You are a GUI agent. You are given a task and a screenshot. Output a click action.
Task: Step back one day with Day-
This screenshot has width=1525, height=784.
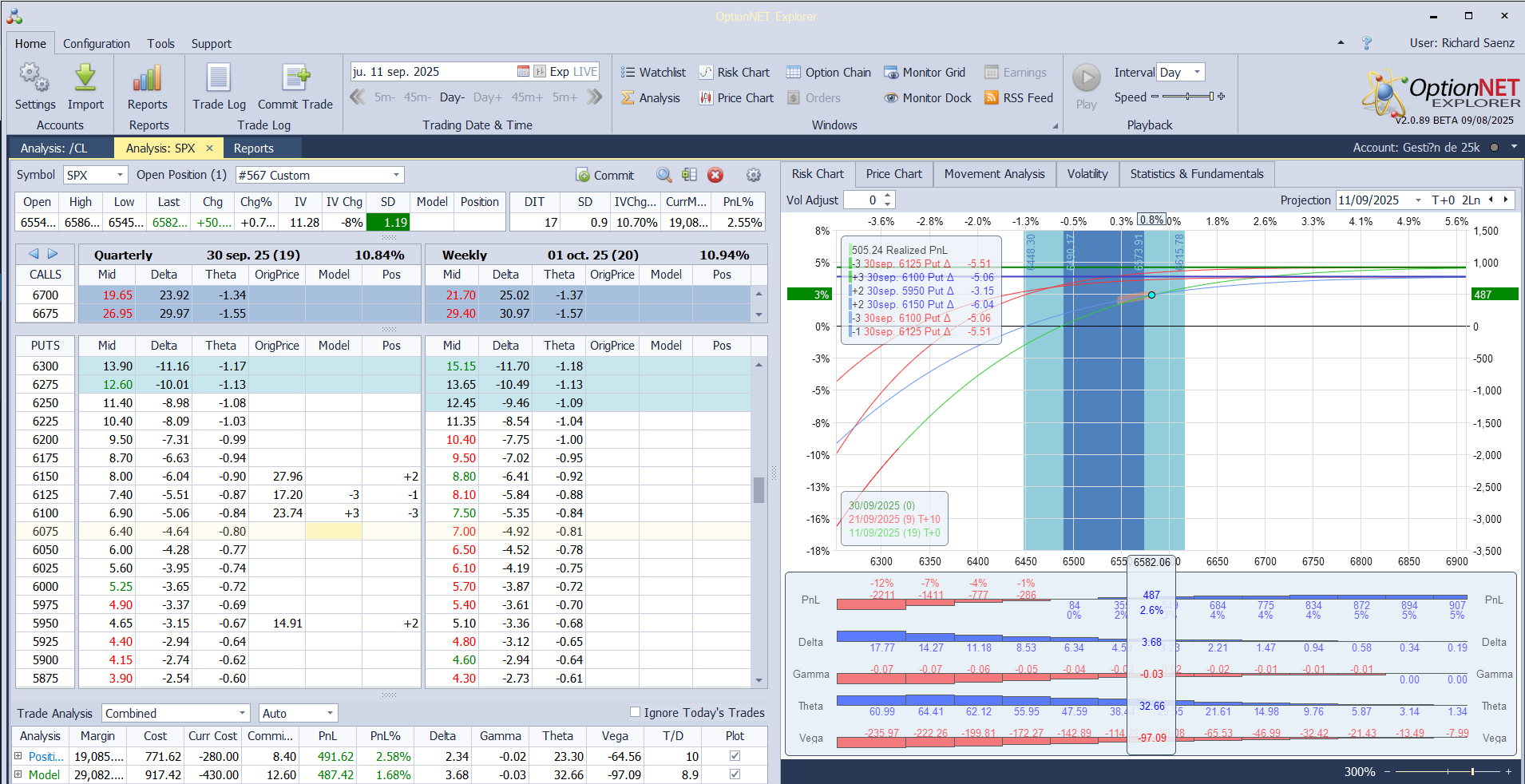click(452, 97)
